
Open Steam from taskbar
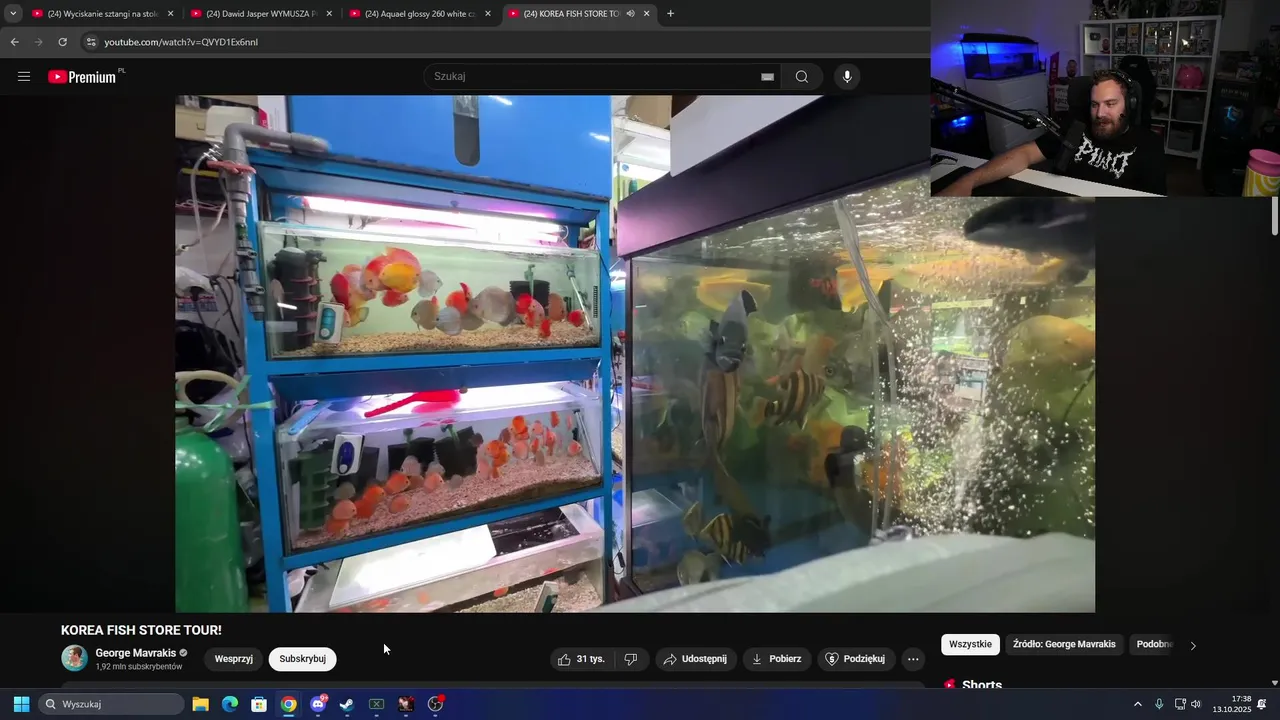coord(347,704)
